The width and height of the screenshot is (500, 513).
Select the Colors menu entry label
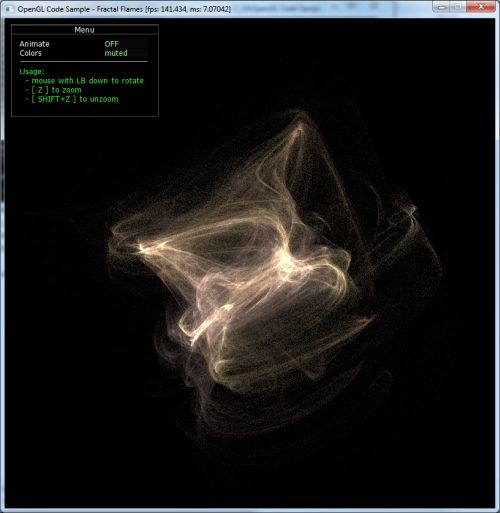coord(30,53)
